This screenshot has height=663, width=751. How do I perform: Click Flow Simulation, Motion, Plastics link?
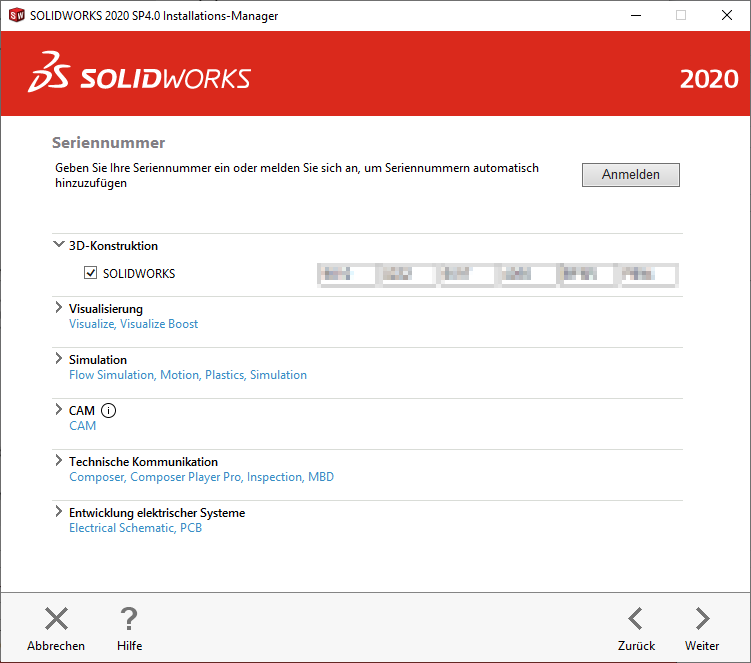pyautogui.click(x=187, y=375)
